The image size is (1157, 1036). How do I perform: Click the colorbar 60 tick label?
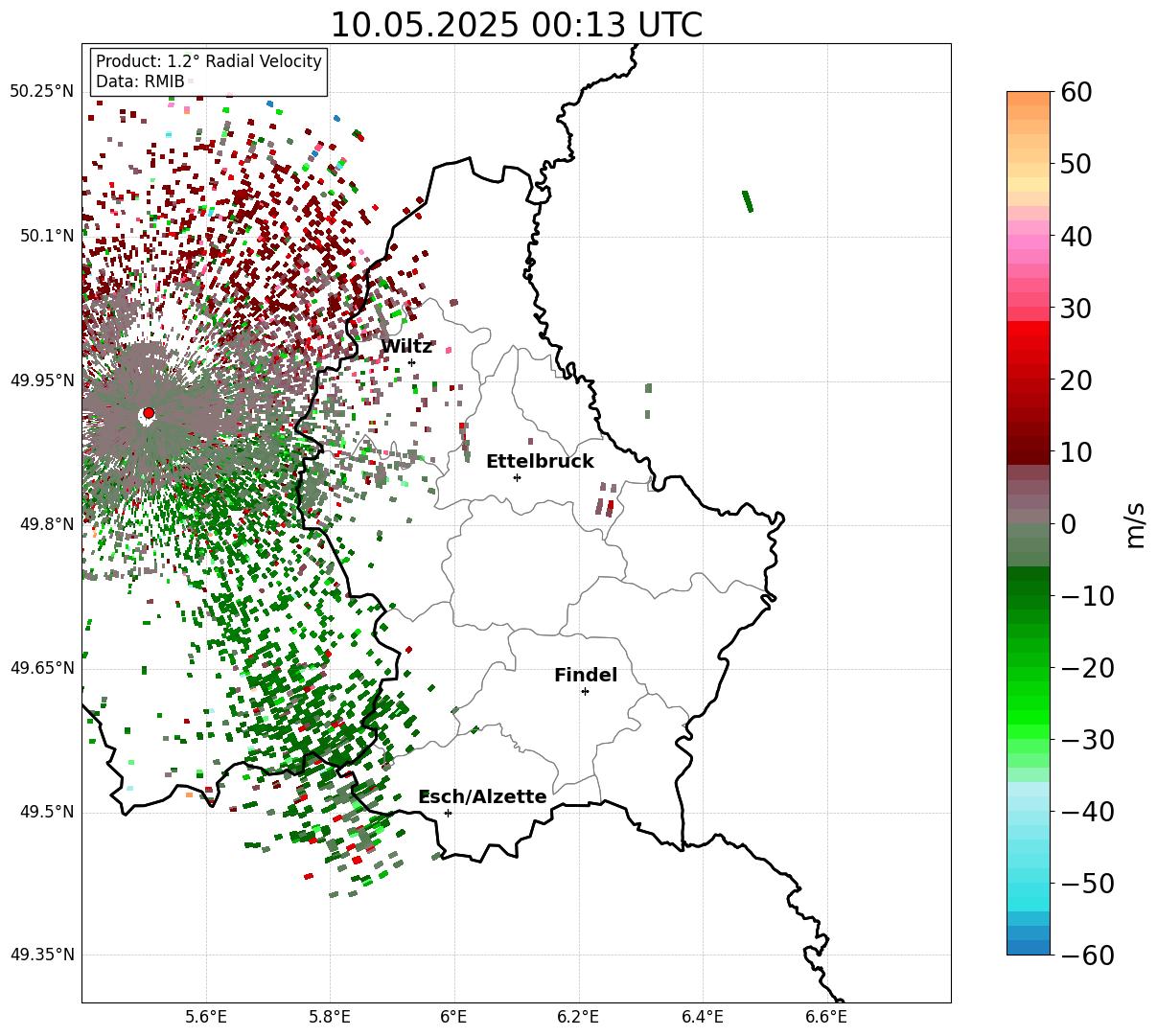tap(1074, 92)
